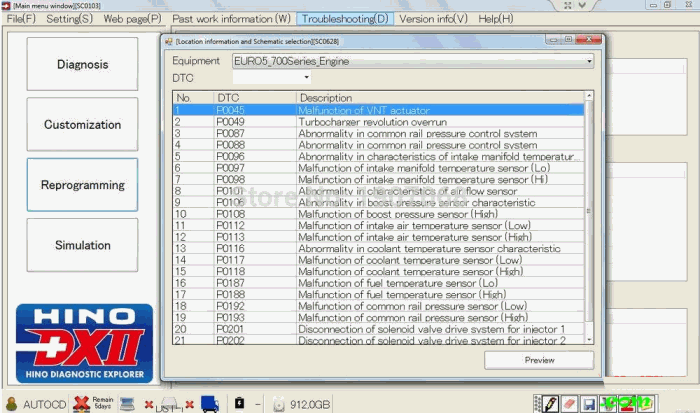Image resolution: width=700 pixels, height=413 pixels.
Task: Open the Diagnosis section button
Action: click(83, 64)
